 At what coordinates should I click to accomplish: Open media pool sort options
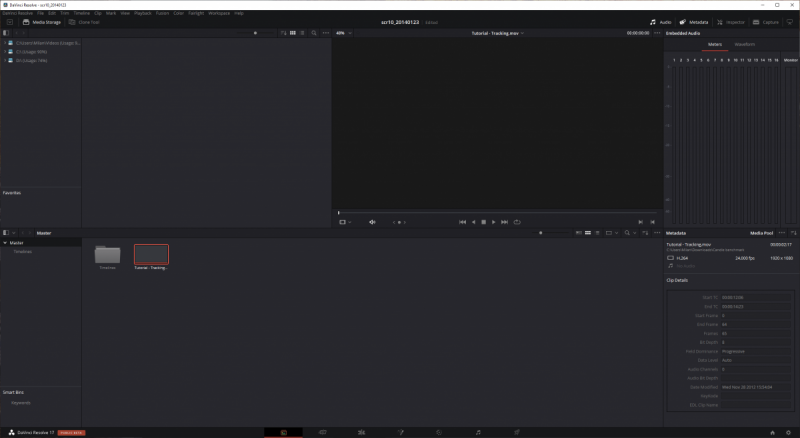point(645,233)
